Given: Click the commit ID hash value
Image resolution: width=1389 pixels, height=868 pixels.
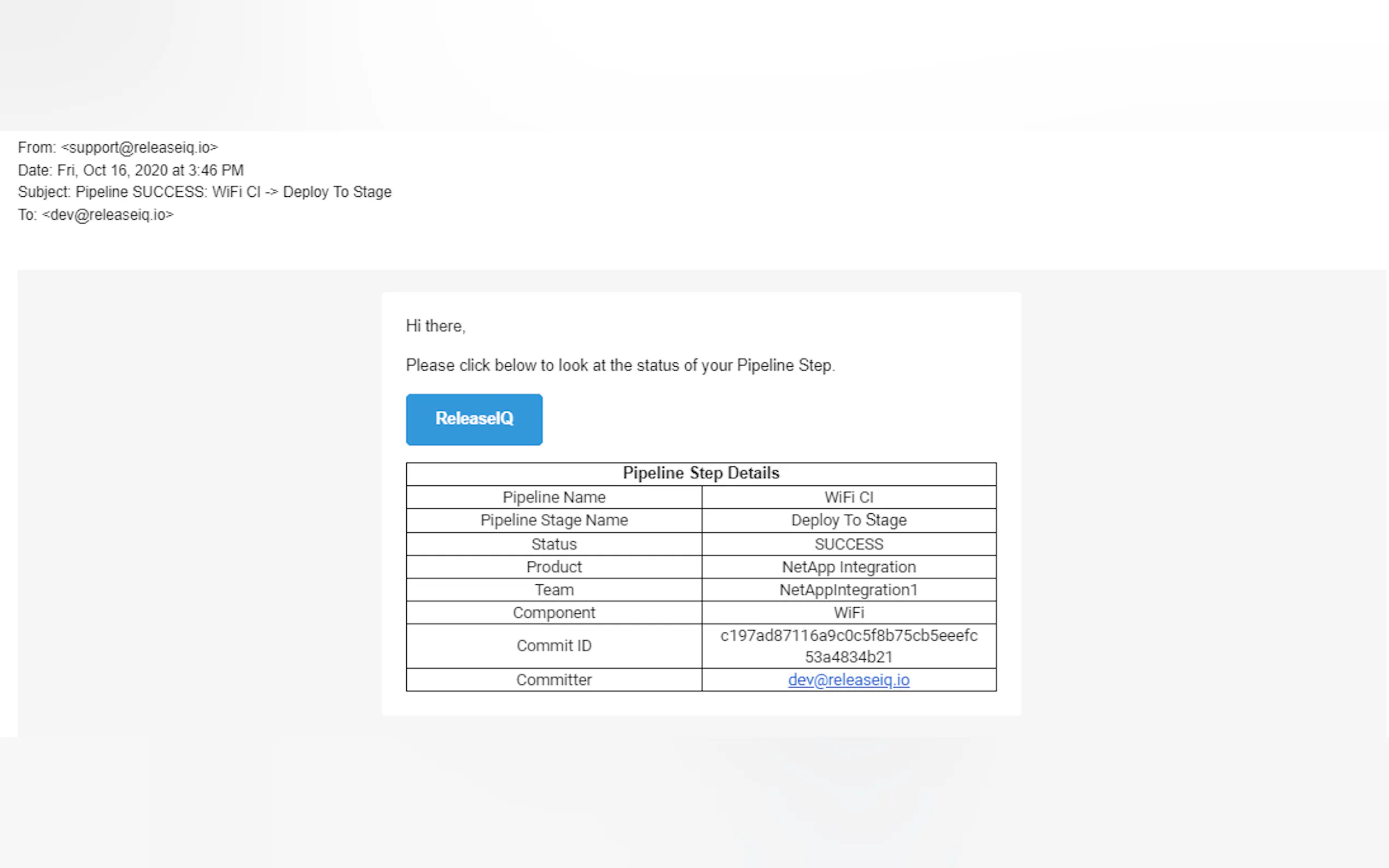Looking at the screenshot, I should click(x=848, y=646).
